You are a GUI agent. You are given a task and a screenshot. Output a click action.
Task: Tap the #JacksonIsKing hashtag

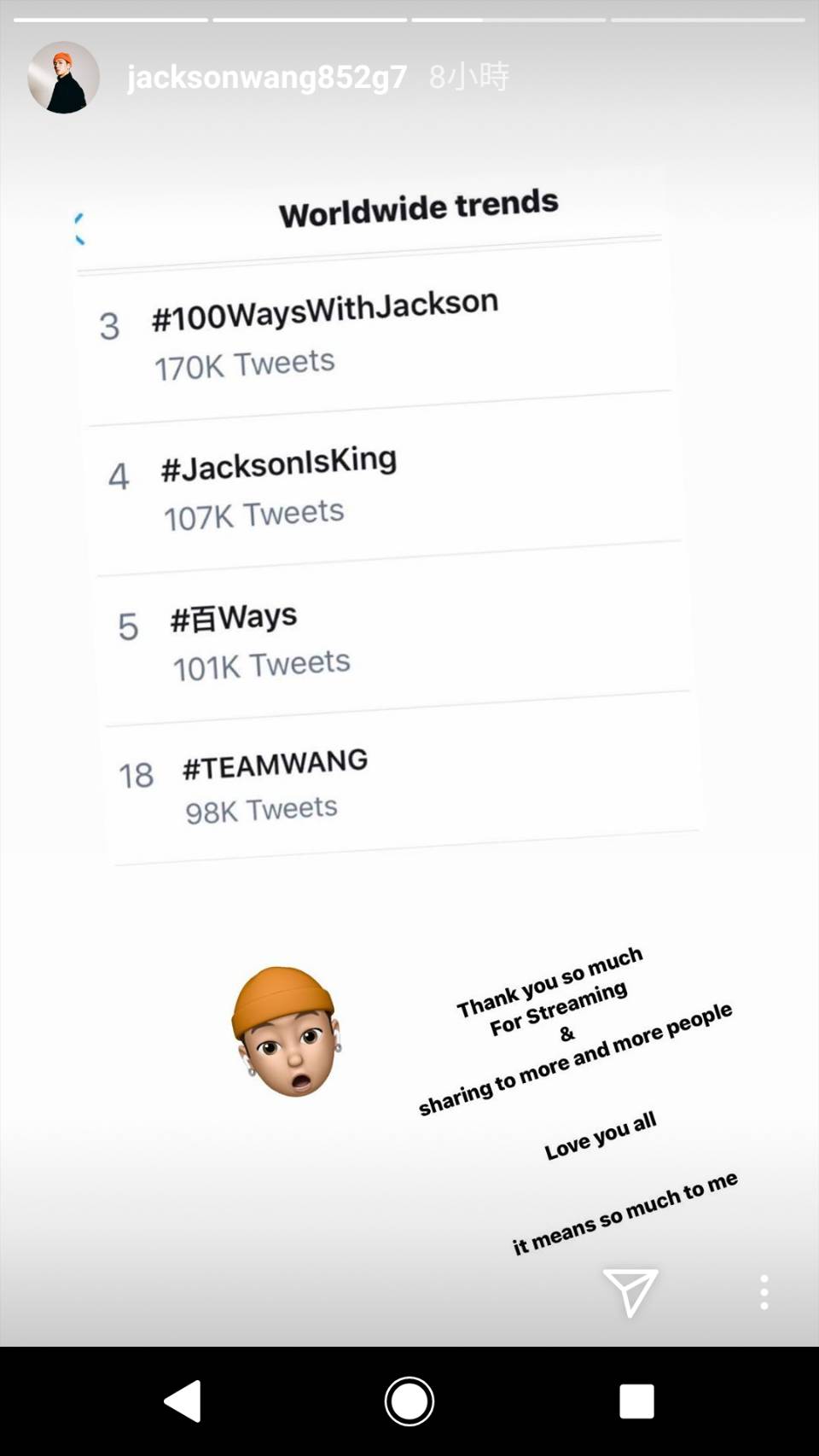tap(278, 463)
